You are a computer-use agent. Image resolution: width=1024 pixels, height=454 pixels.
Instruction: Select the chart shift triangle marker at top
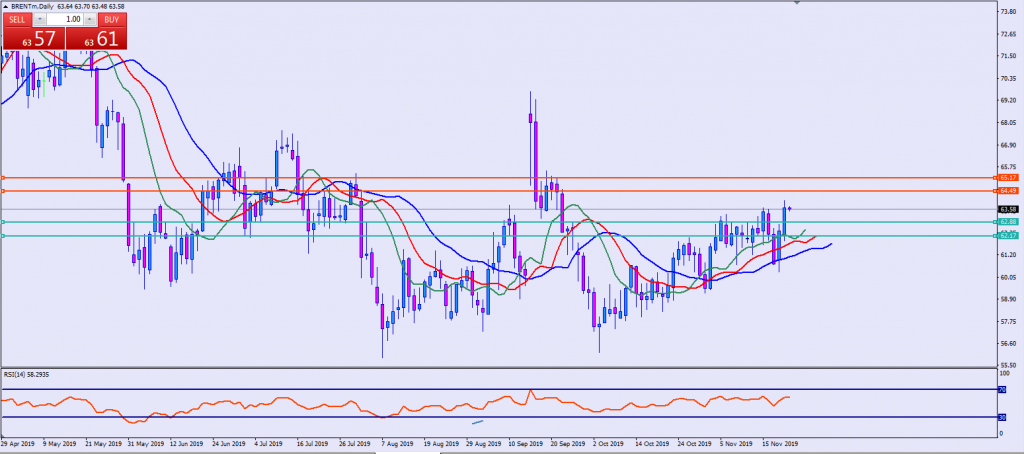click(x=796, y=4)
